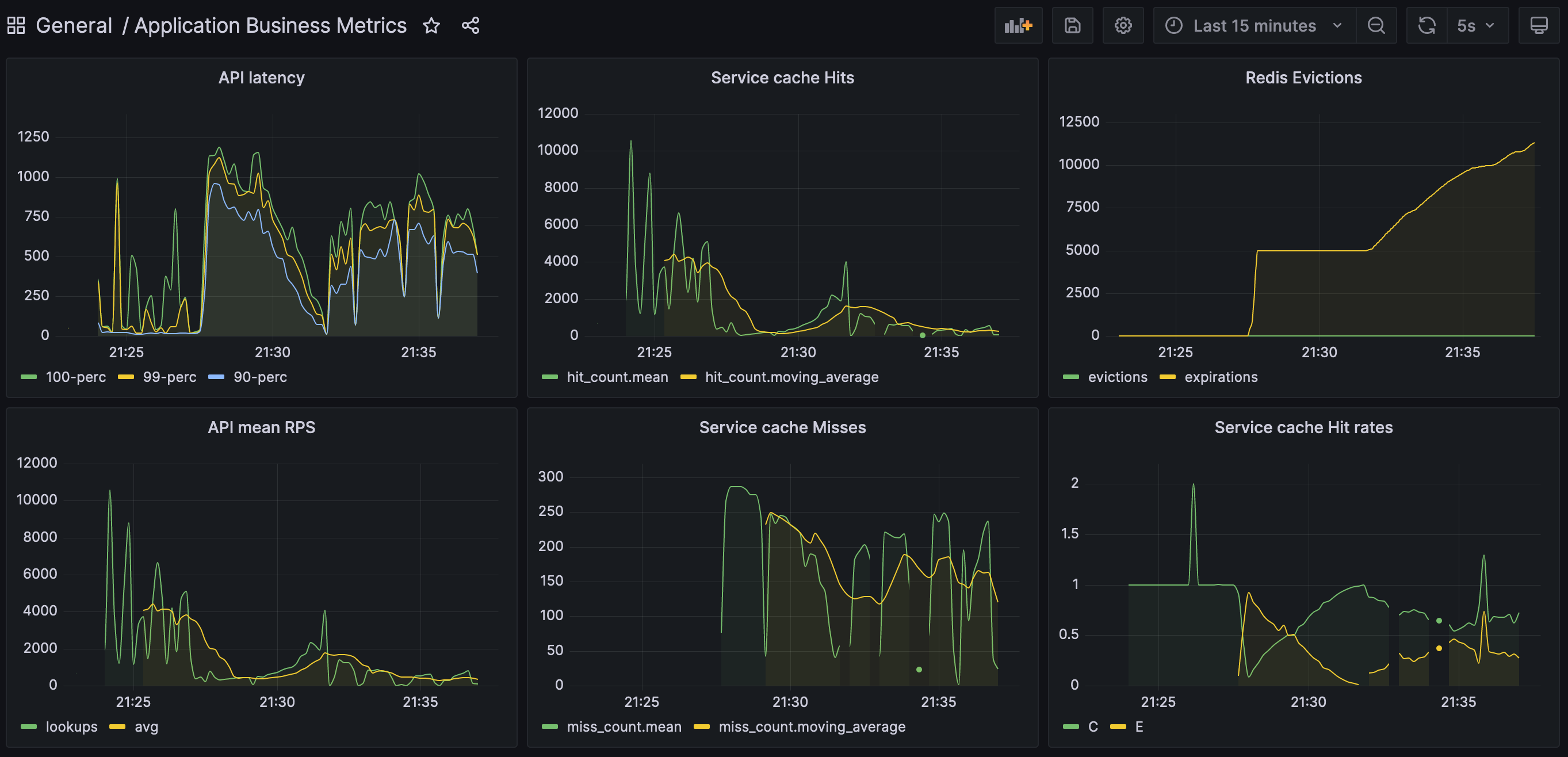The height and width of the screenshot is (757, 1568).
Task: Click the green miss_count.mean swatch
Action: [550, 727]
